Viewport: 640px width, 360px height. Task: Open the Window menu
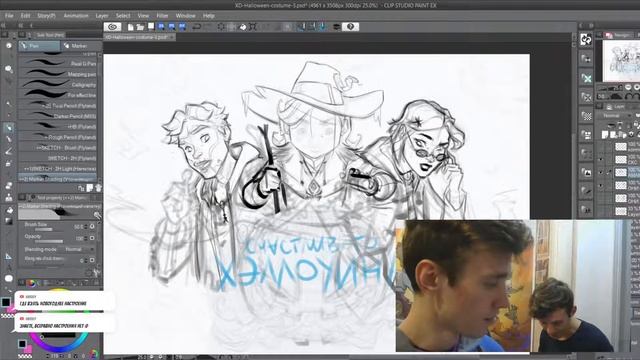point(185,16)
